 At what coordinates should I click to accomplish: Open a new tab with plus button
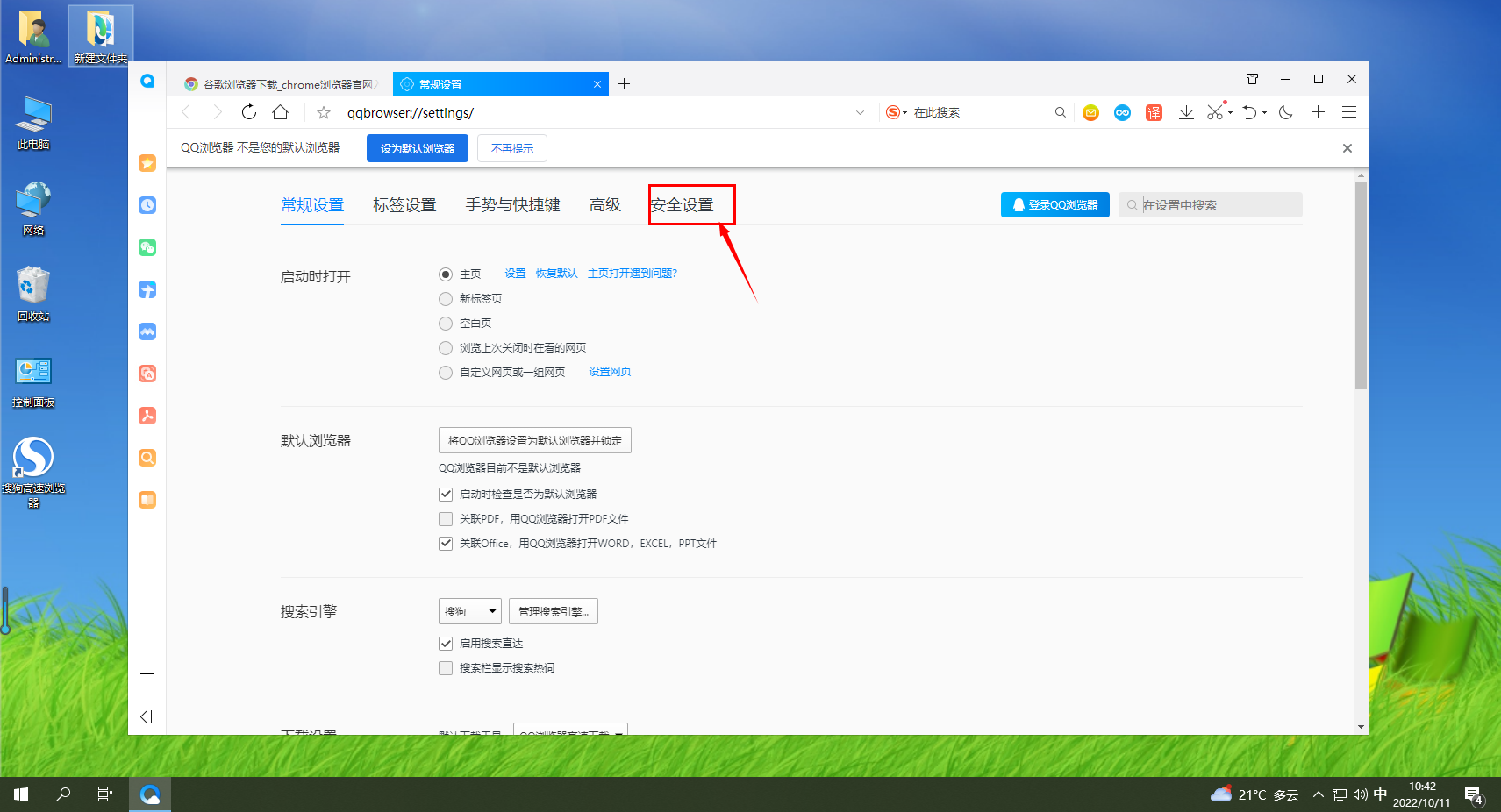tap(625, 84)
